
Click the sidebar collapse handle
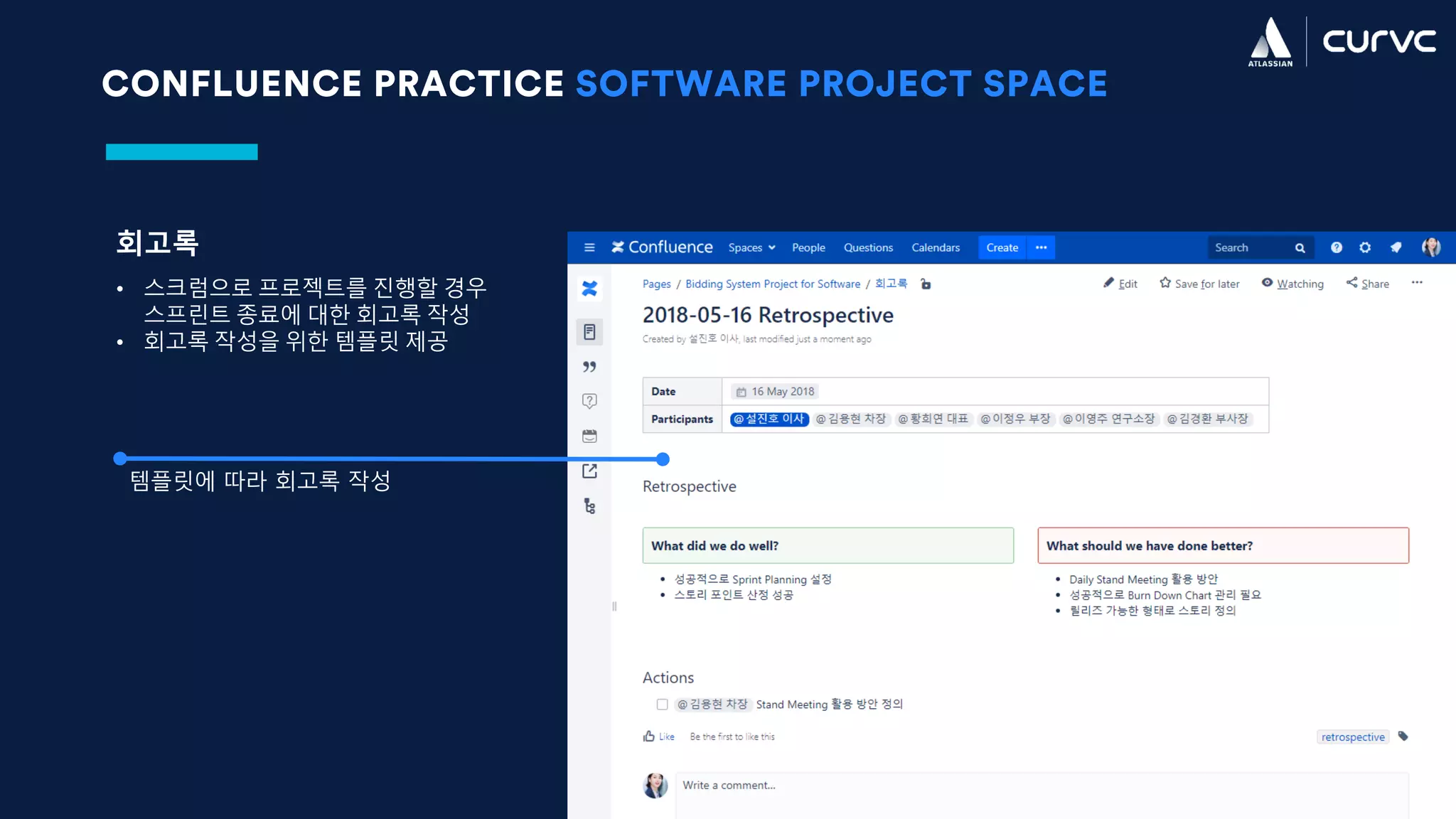pyautogui.click(x=614, y=606)
